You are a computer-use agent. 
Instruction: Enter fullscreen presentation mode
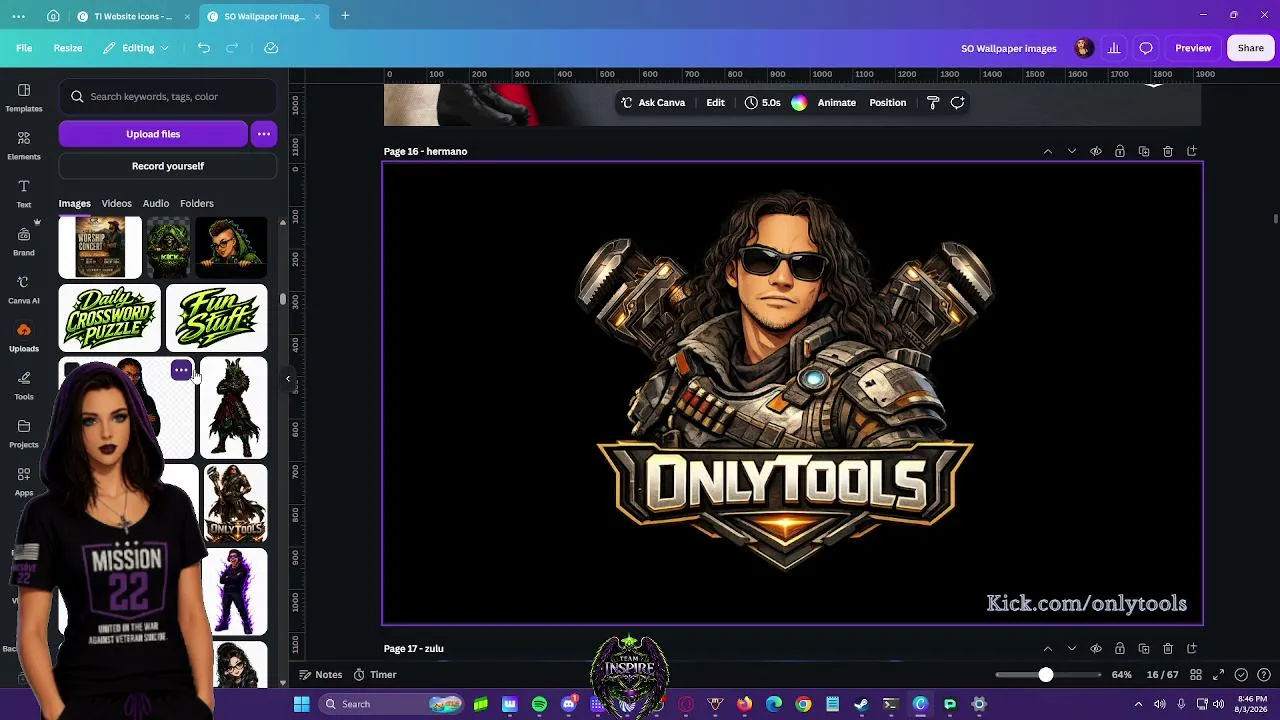1218,675
